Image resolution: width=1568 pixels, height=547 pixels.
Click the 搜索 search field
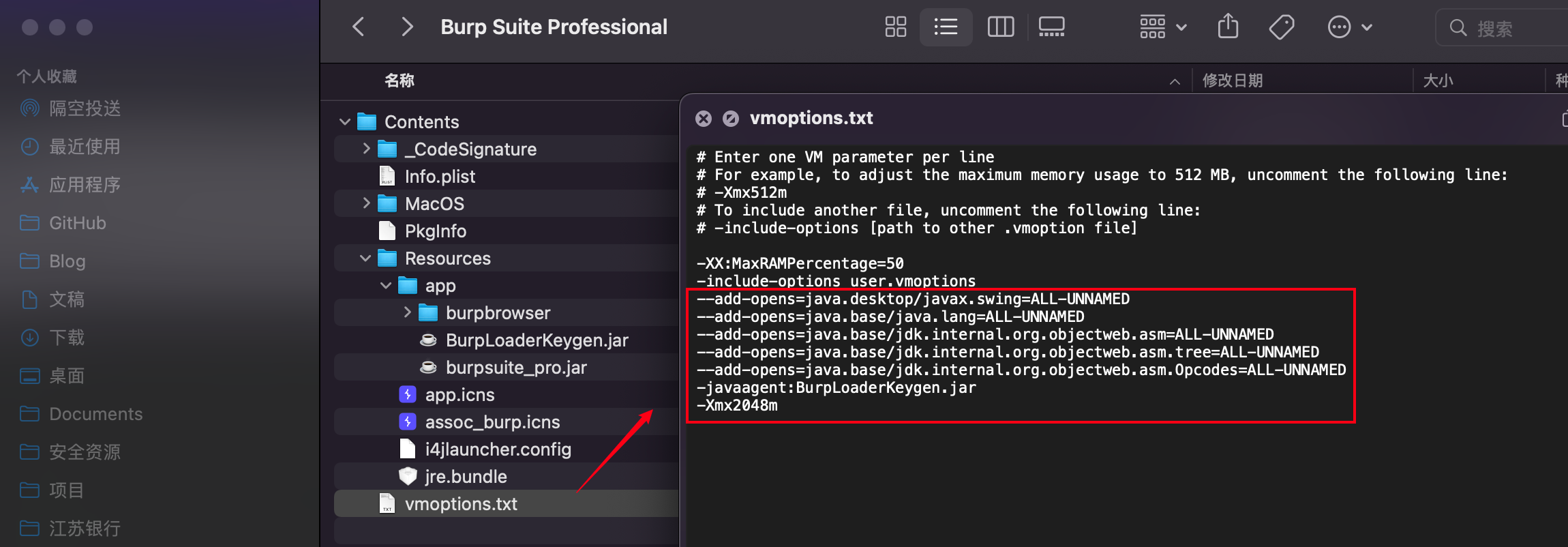point(1503,28)
